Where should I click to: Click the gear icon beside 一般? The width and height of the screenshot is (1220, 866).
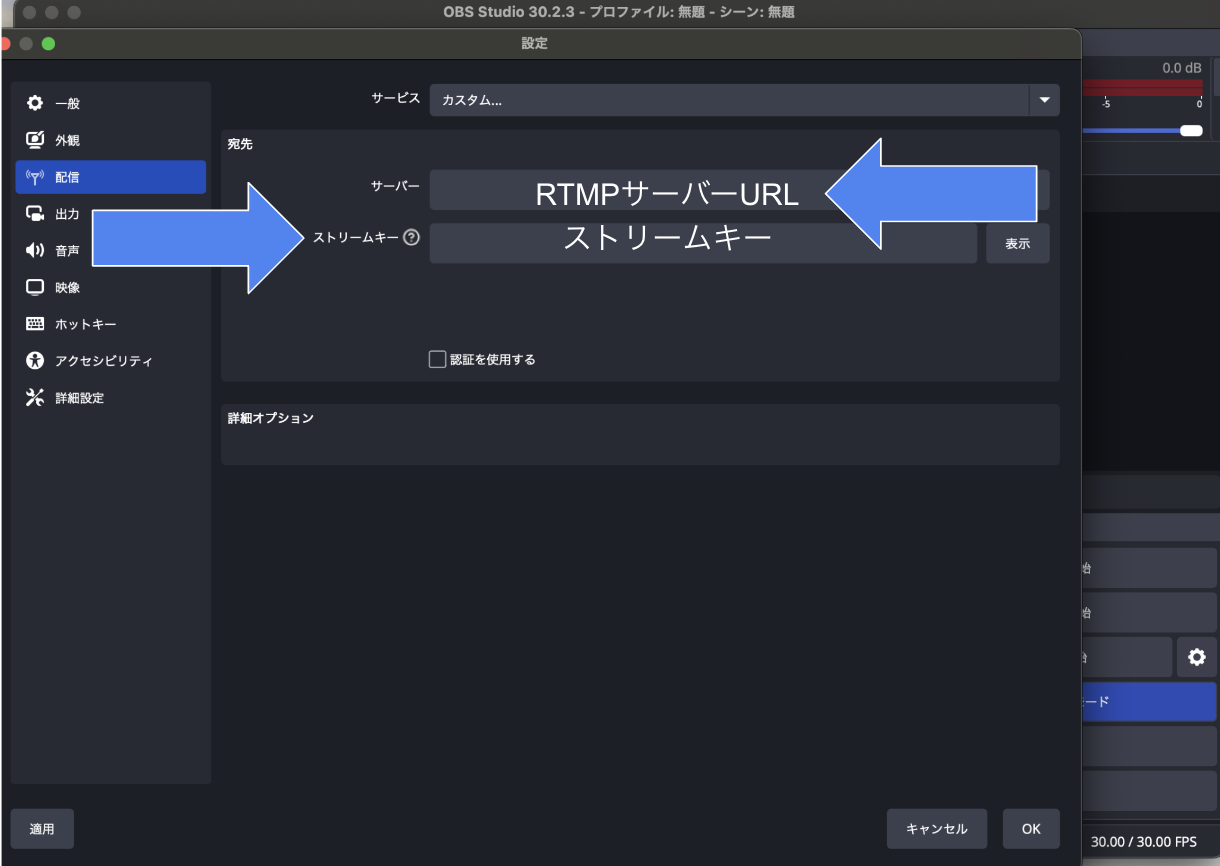[x=35, y=104]
